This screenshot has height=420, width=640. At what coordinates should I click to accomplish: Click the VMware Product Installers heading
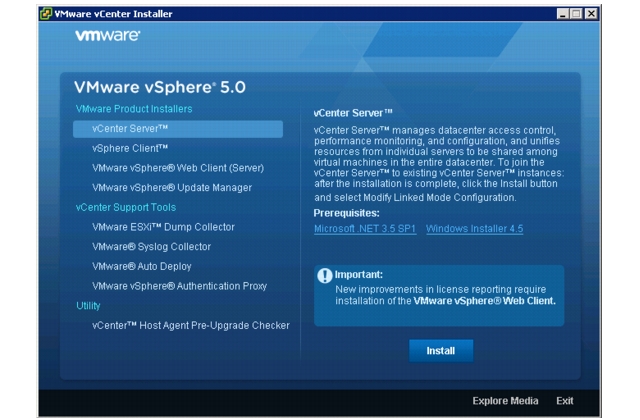[134, 109]
